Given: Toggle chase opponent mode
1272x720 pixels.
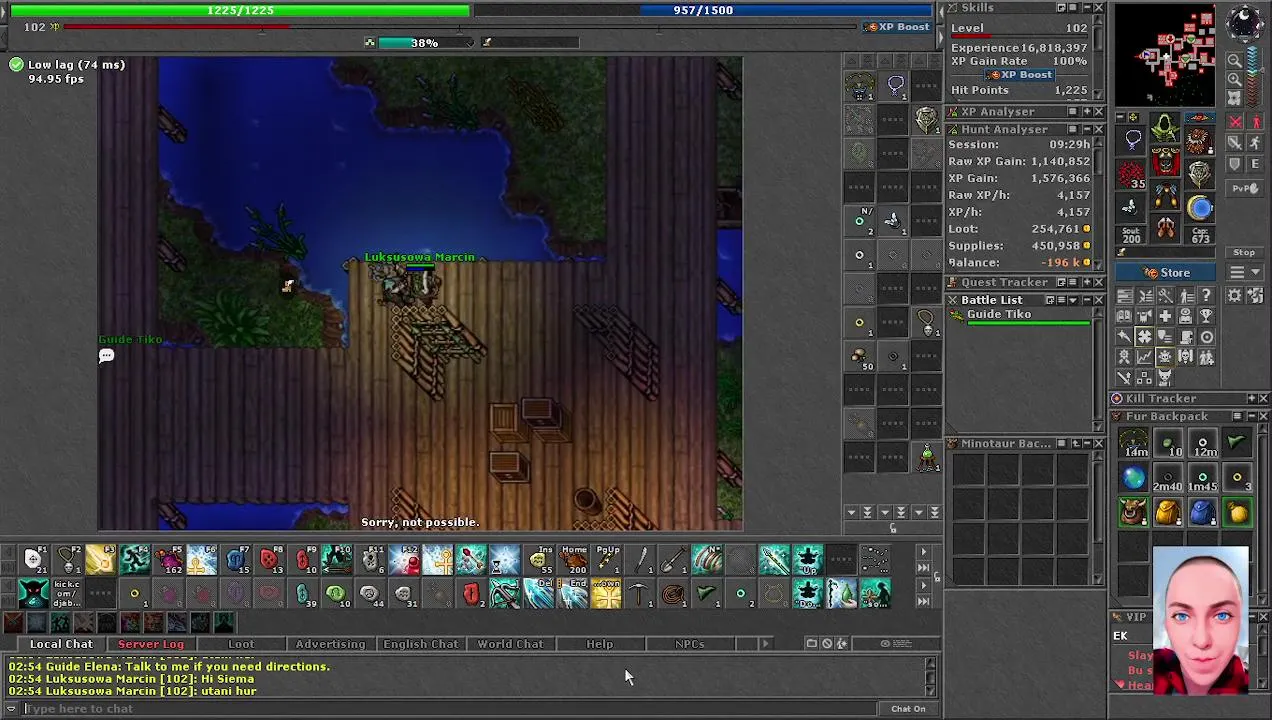Looking at the screenshot, I should (1256, 143).
